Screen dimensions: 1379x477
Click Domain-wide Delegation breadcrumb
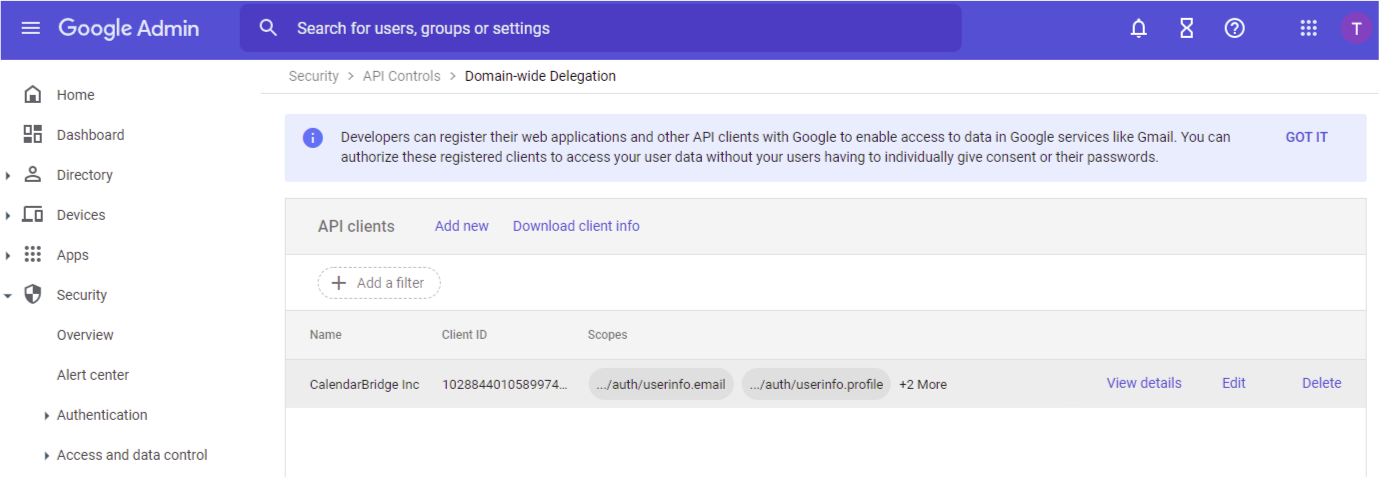pos(540,76)
